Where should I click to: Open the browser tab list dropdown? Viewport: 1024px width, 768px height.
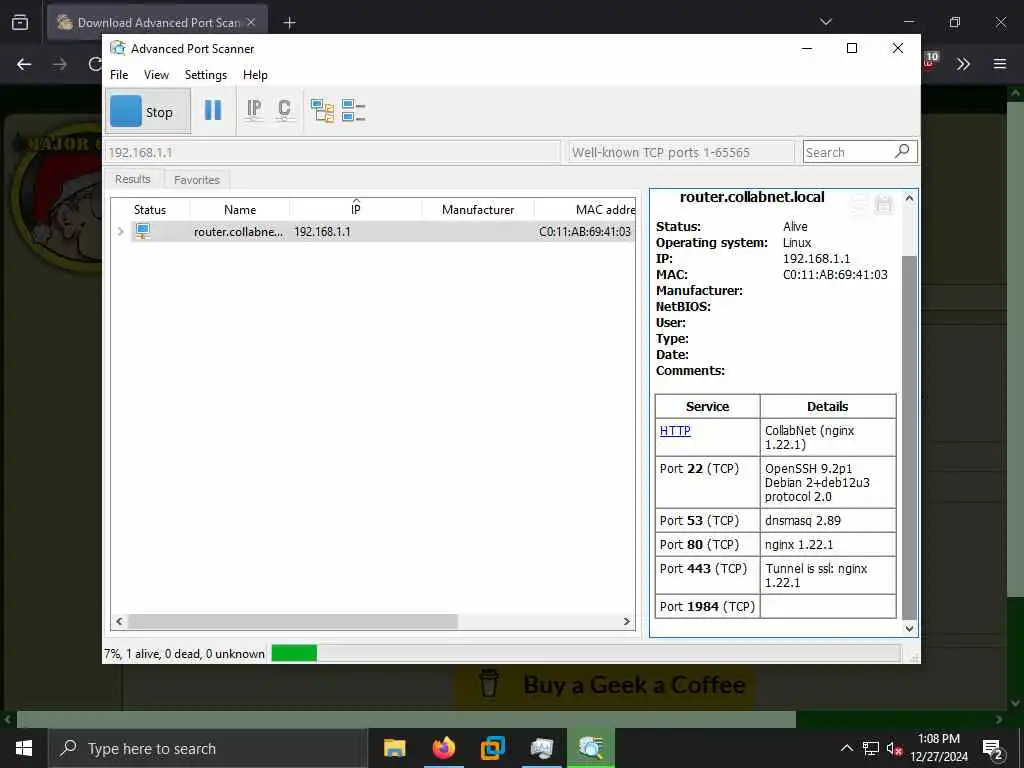click(825, 22)
